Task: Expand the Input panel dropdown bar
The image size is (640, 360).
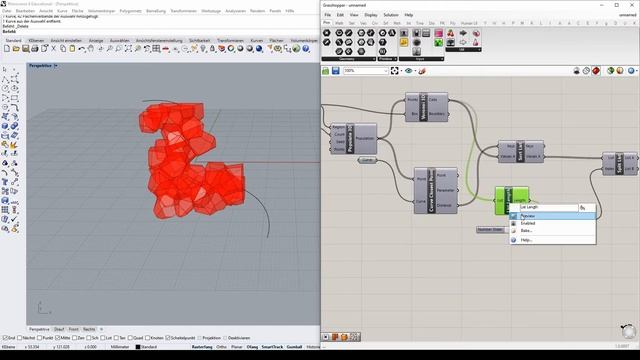Action: point(421,59)
